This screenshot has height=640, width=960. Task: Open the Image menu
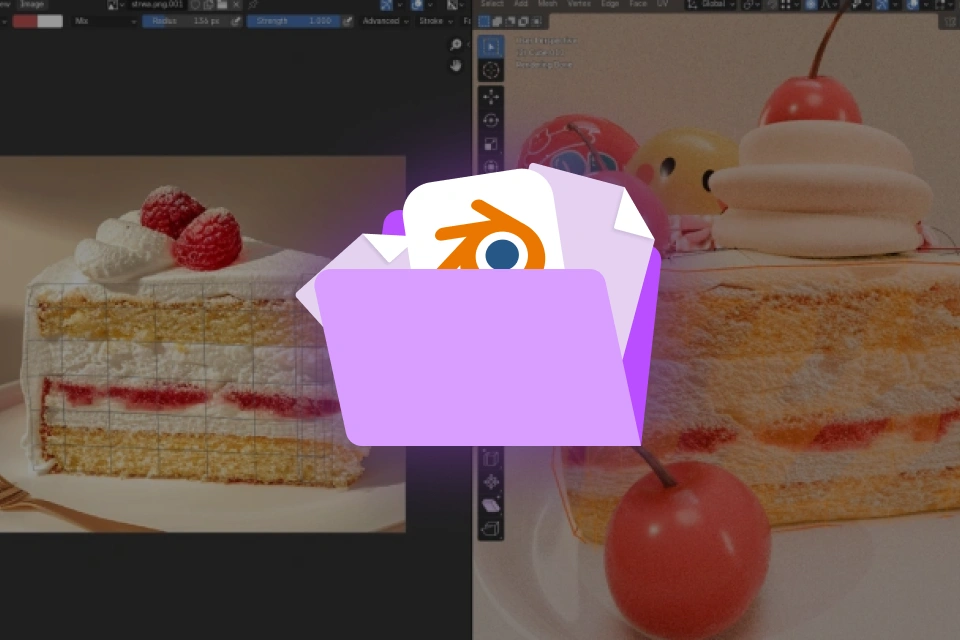[32, 4]
